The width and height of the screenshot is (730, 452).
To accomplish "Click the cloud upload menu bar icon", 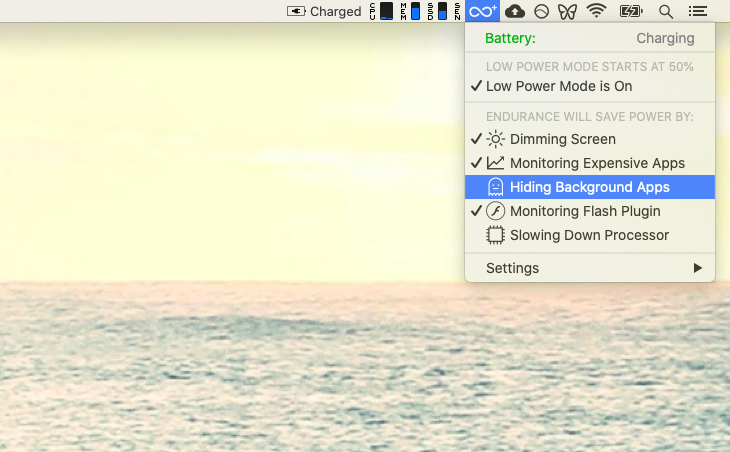I will coord(515,11).
